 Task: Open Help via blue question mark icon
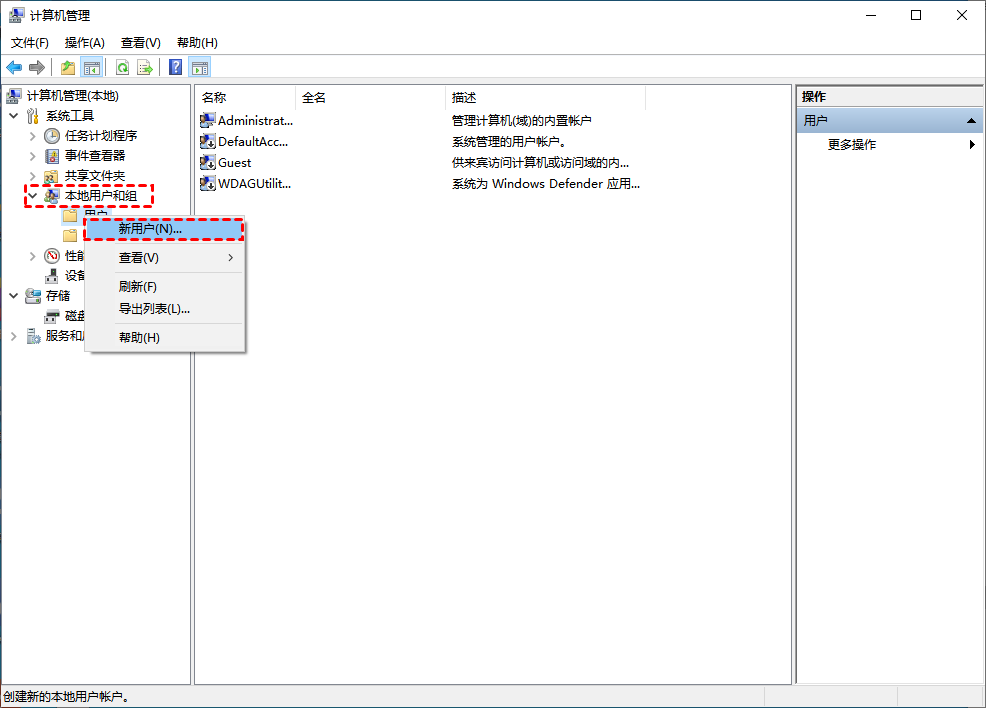(x=175, y=67)
